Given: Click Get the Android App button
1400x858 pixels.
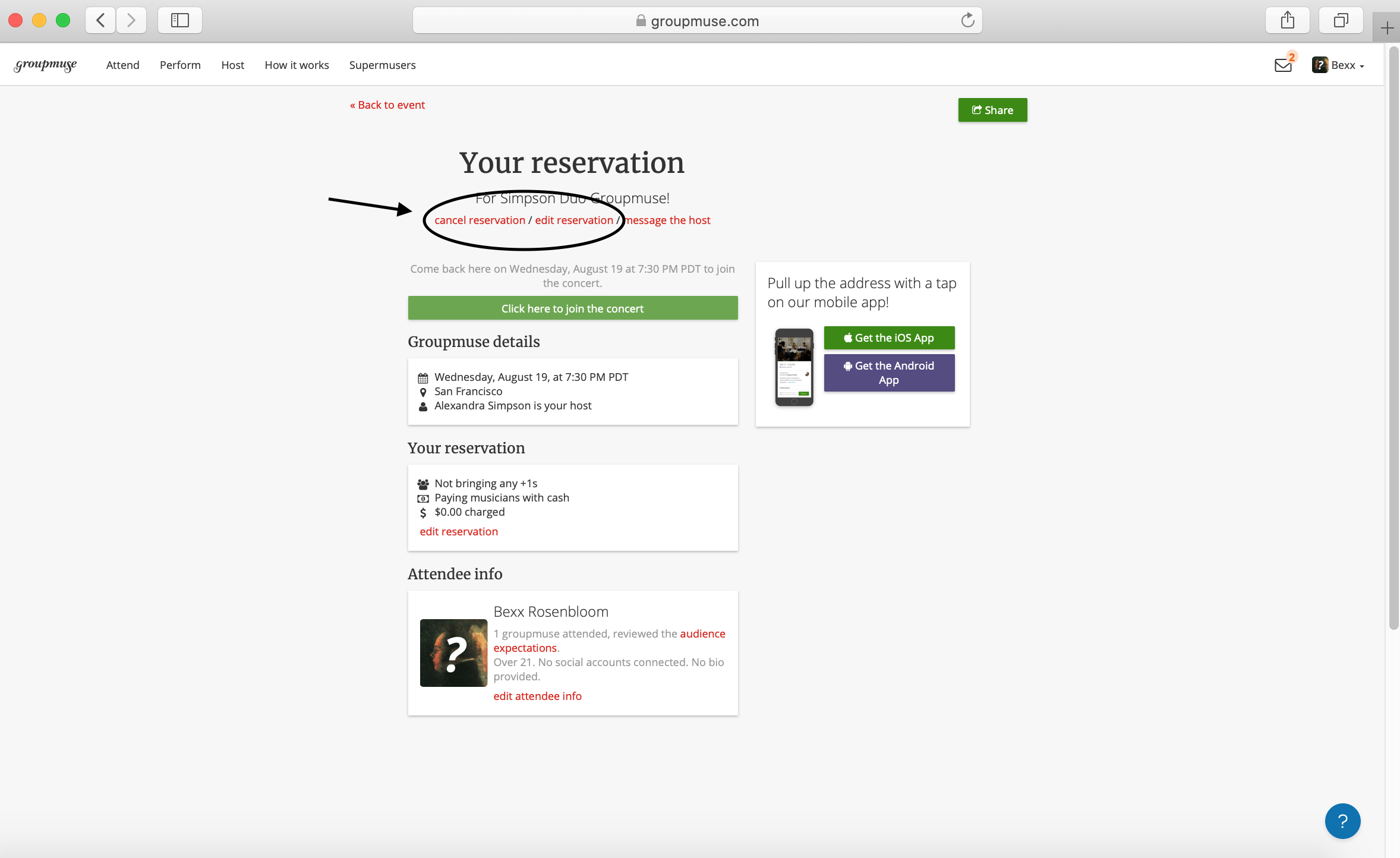Looking at the screenshot, I should click(889, 373).
